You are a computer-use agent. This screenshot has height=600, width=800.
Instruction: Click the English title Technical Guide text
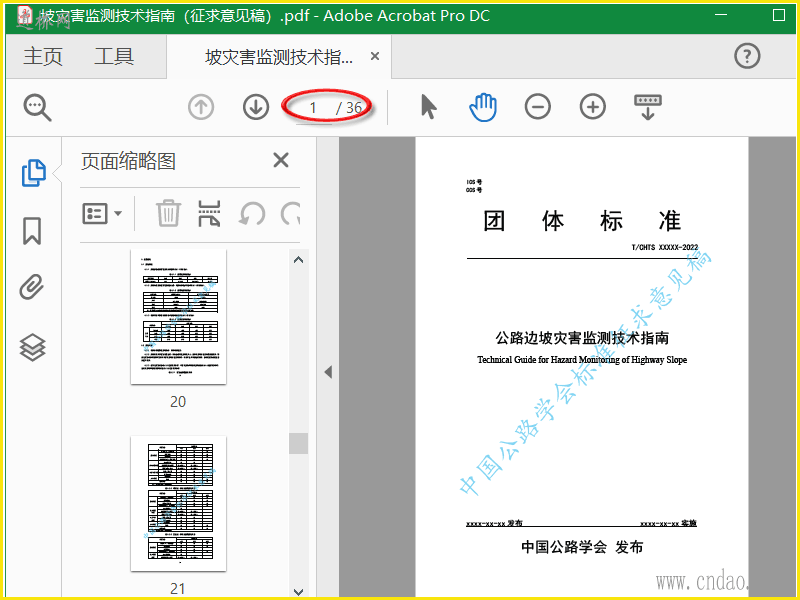click(x=582, y=360)
